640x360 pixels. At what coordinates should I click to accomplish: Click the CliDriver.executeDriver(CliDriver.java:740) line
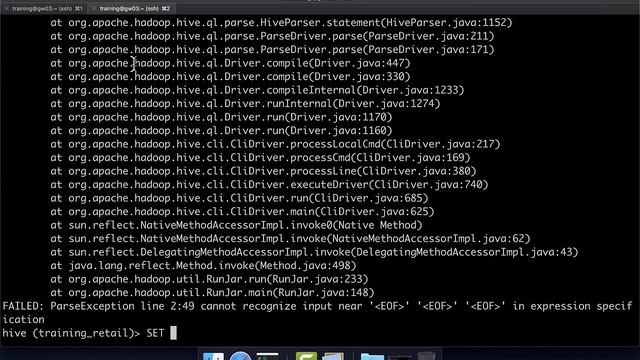(x=269, y=184)
